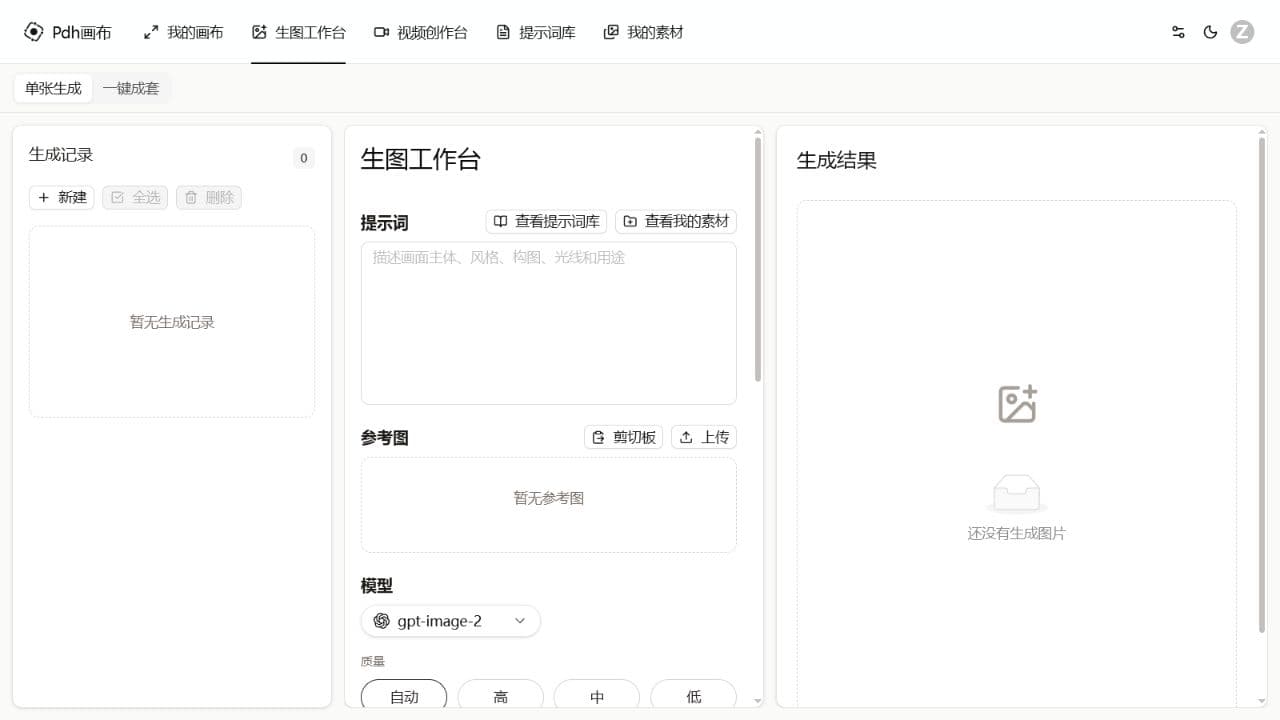Click the workbench panel scrollbar
This screenshot has width=1280, height=720.
(x=758, y=259)
